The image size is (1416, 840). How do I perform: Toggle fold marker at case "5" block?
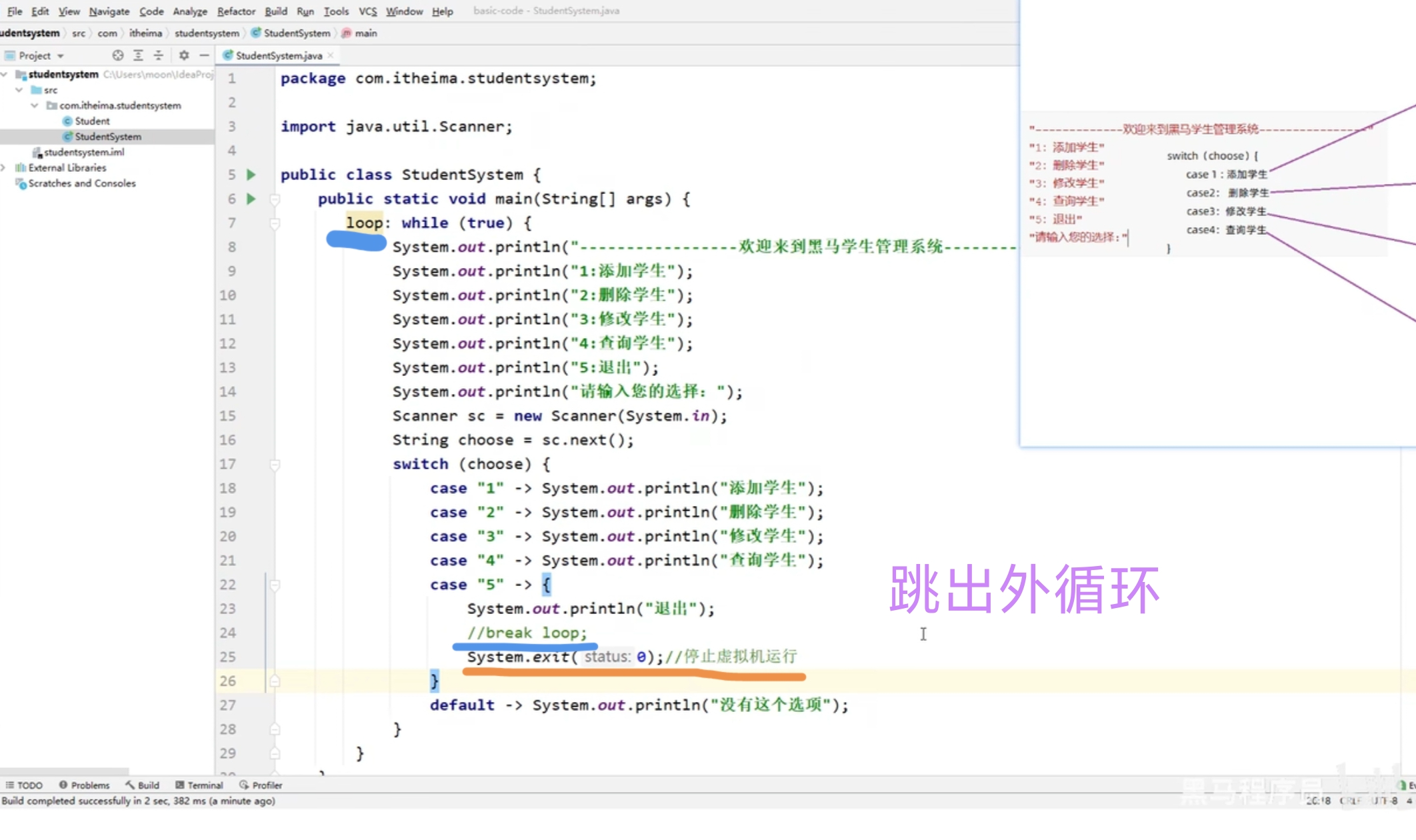coord(275,585)
